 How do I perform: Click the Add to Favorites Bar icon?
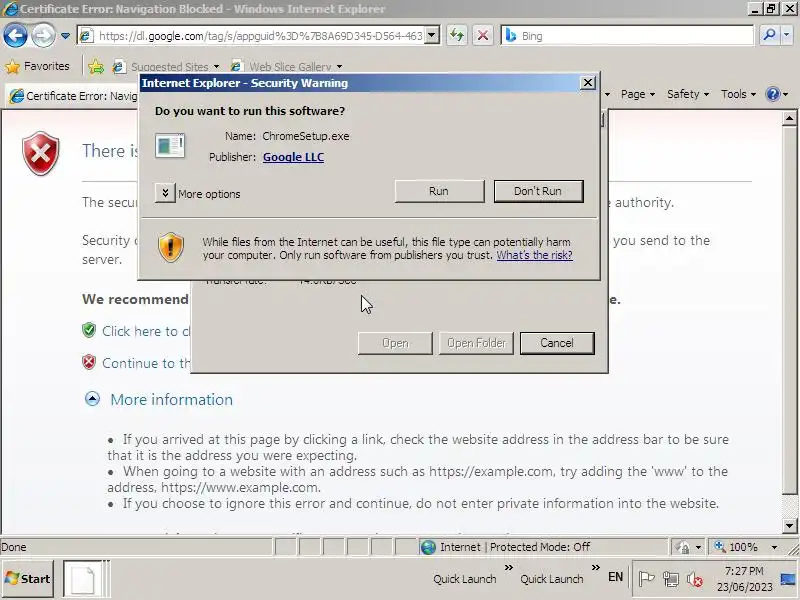96,66
